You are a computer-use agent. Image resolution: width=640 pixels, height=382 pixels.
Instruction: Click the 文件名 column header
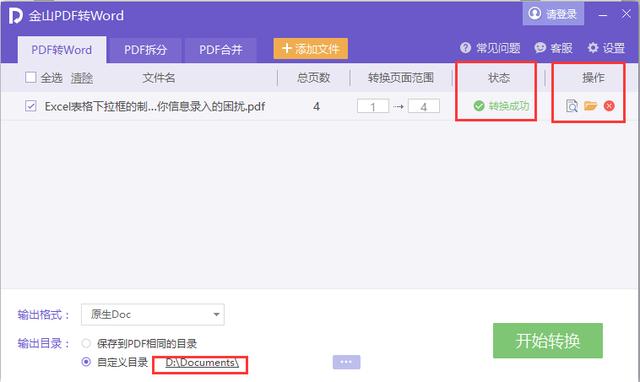159,78
